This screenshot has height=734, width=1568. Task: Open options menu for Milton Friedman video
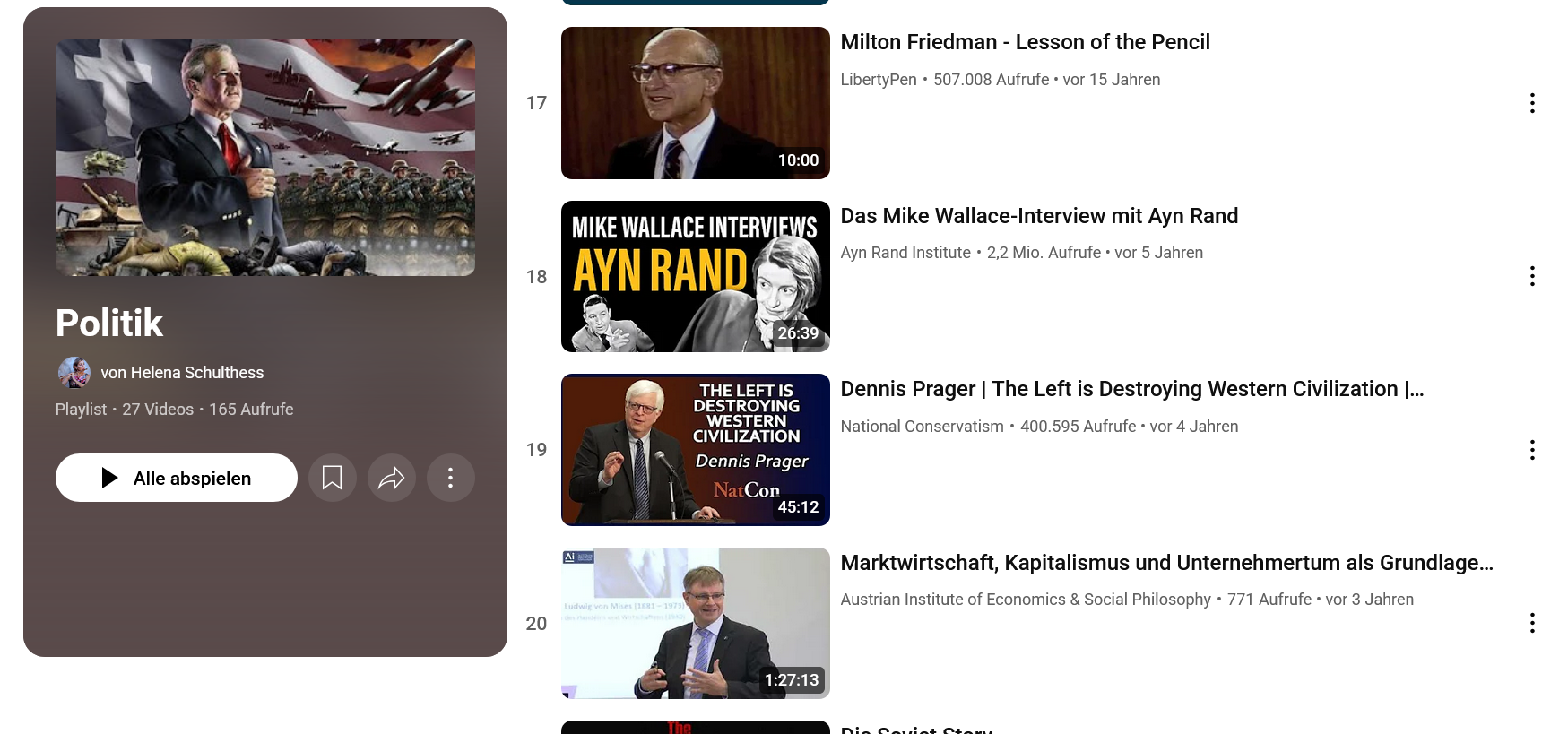click(x=1532, y=103)
